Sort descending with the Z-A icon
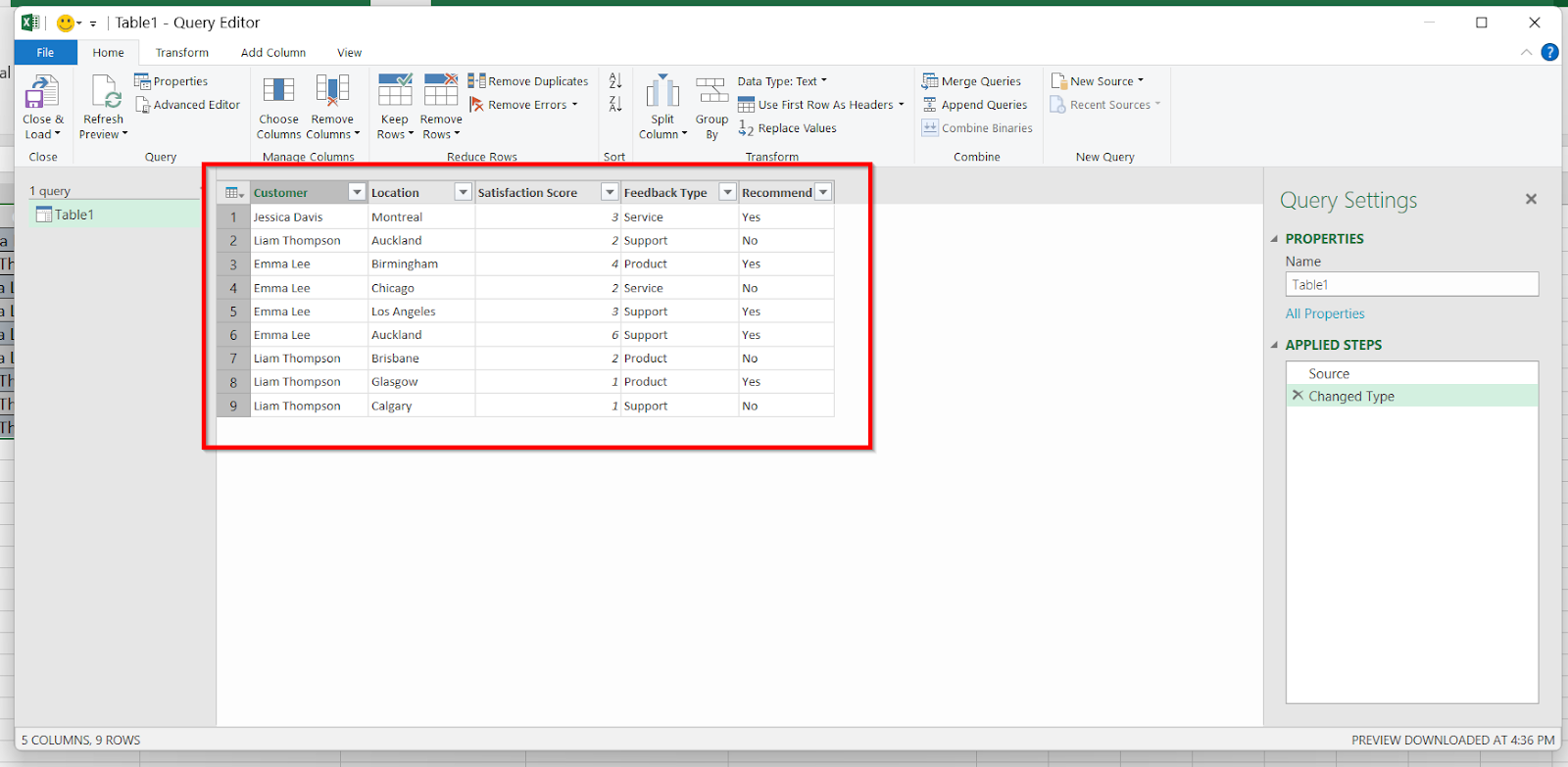 615,105
